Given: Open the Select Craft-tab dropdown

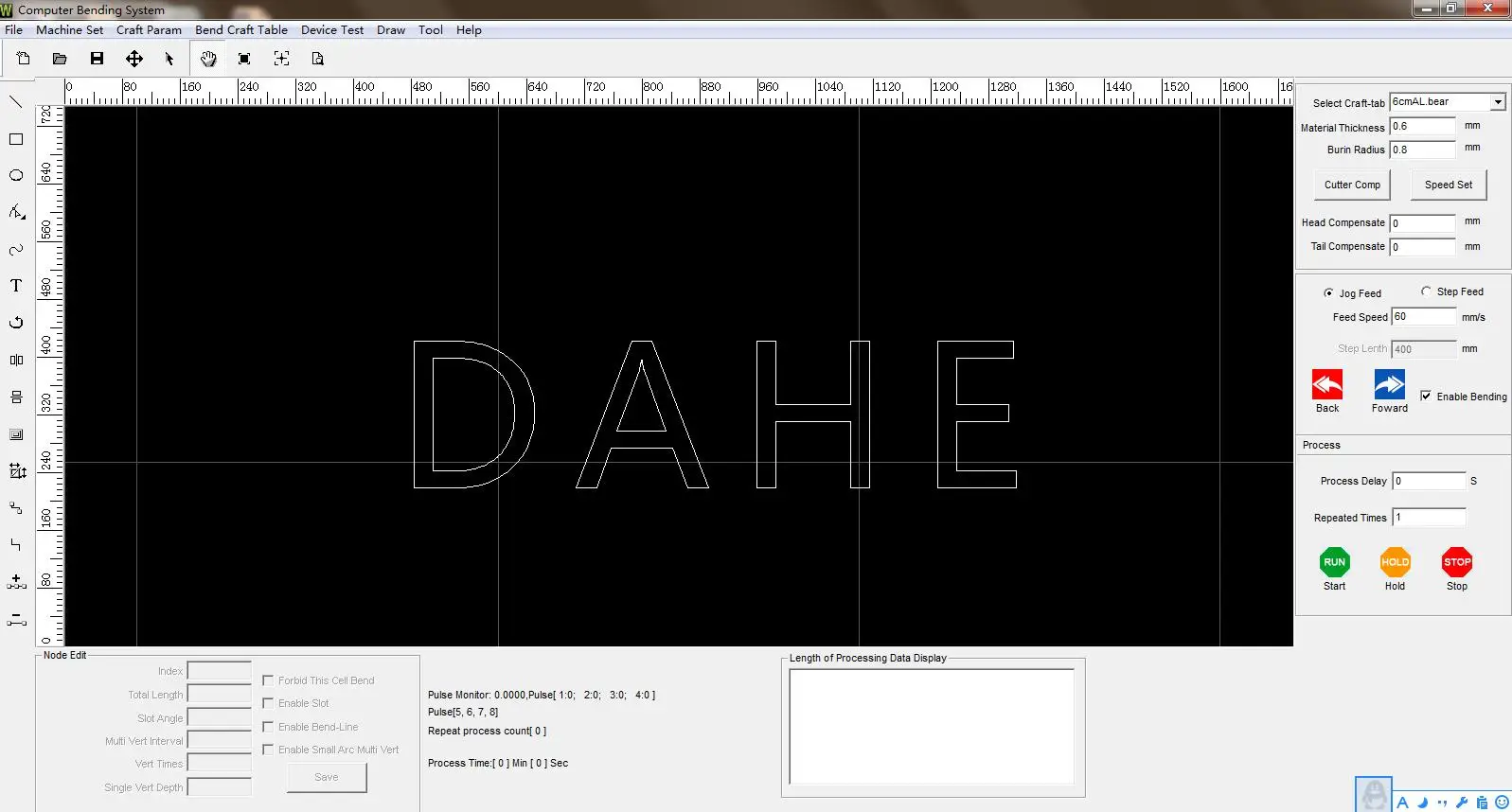Looking at the screenshot, I should click(1497, 102).
